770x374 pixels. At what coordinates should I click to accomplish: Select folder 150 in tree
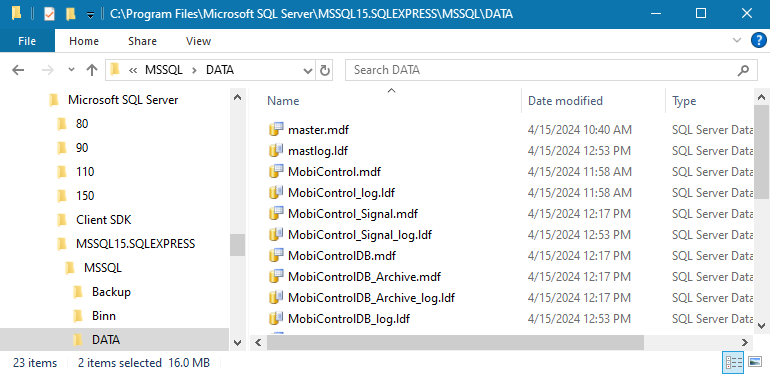pos(85,196)
